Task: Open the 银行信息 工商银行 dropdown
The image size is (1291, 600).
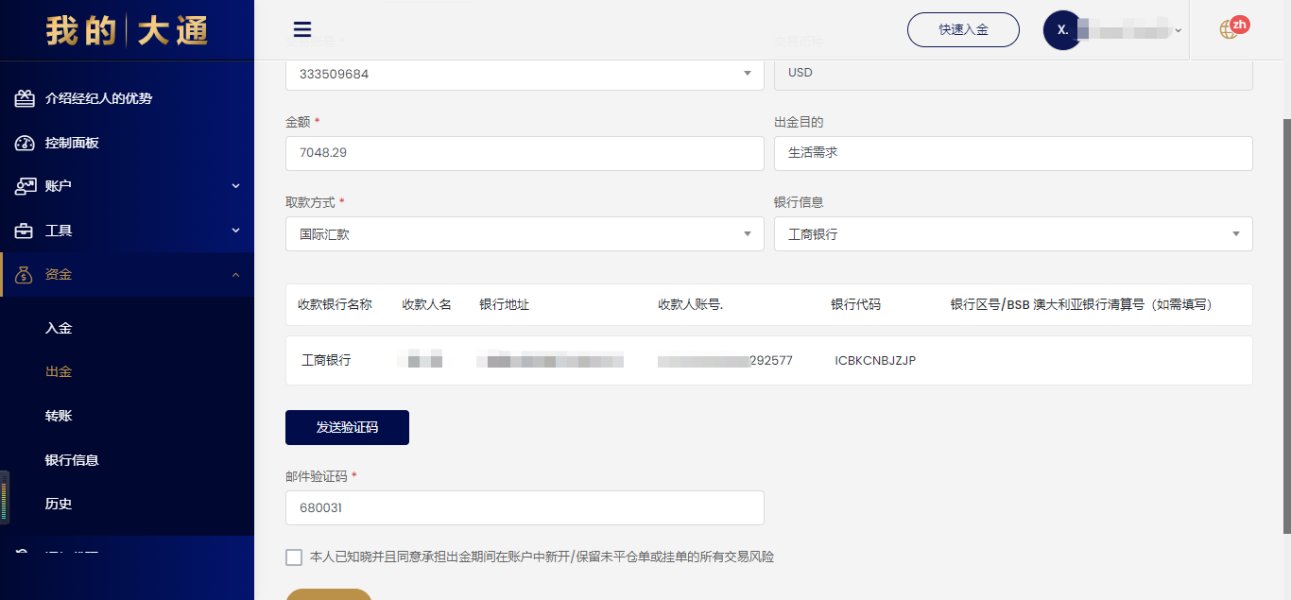Action: click(x=1013, y=234)
